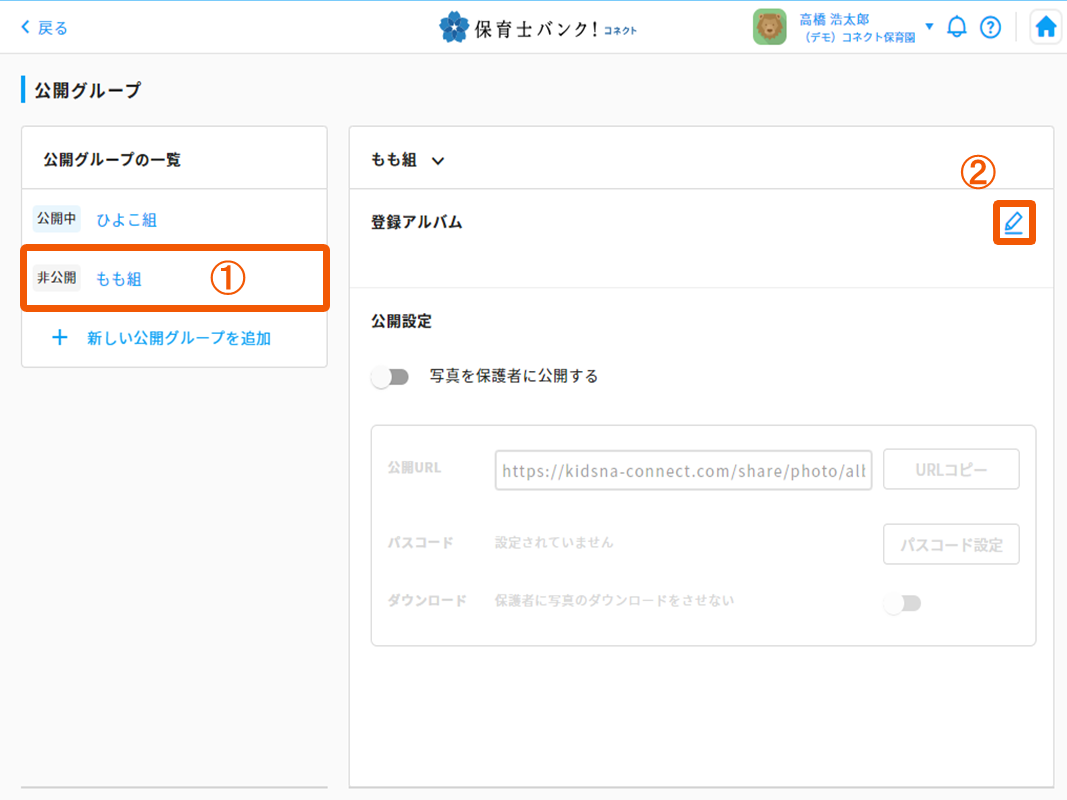Click the 保育士バンク! logo
The width and height of the screenshot is (1067, 800).
click(x=537, y=28)
